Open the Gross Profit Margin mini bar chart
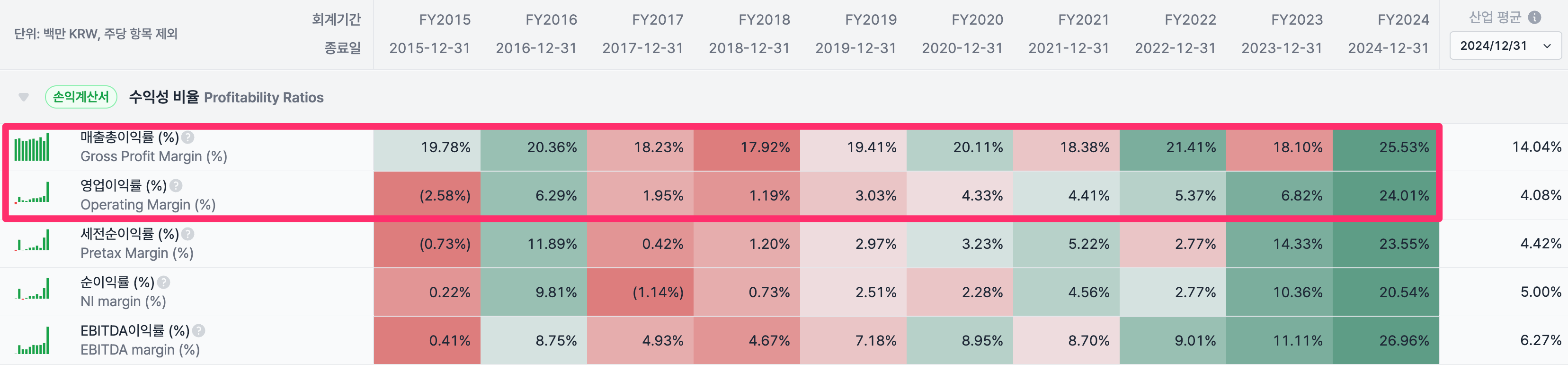 point(32,147)
